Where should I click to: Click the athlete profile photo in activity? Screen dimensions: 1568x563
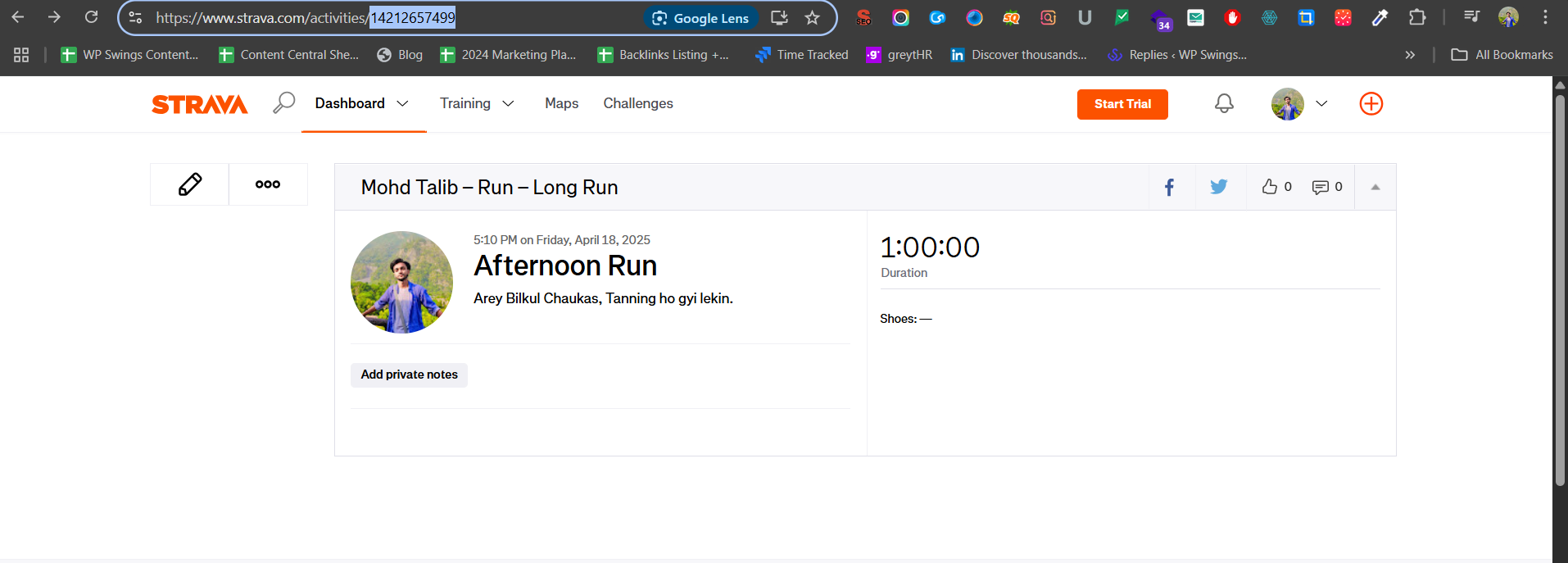click(x=401, y=282)
